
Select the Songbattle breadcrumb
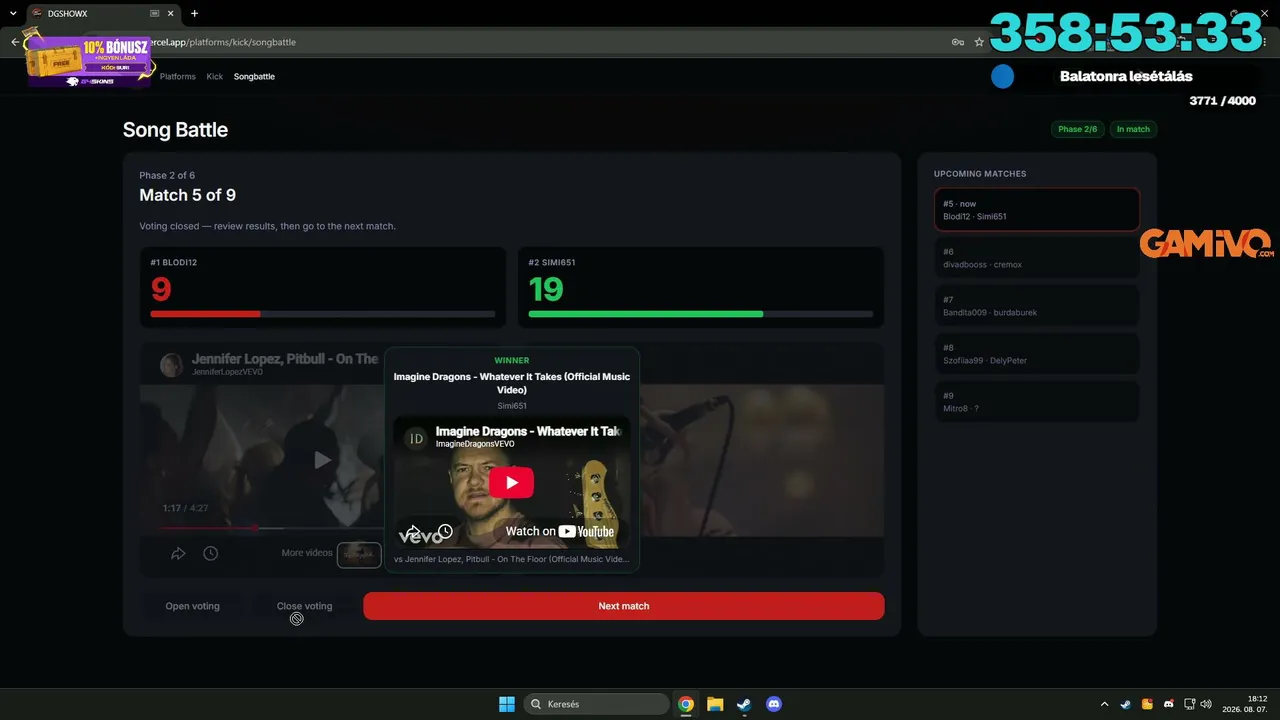tap(254, 76)
